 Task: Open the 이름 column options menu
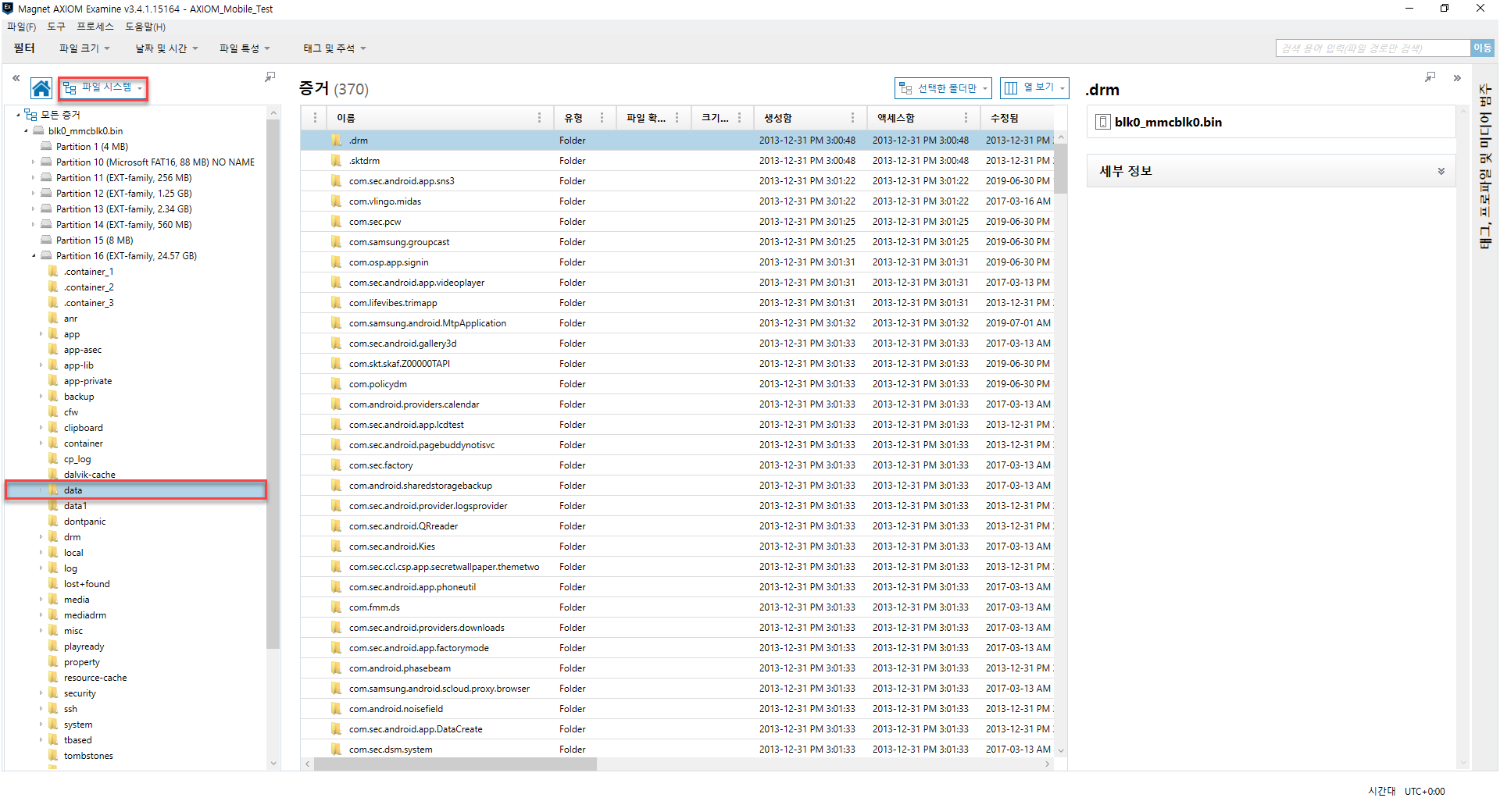pyautogui.click(x=539, y=118)
